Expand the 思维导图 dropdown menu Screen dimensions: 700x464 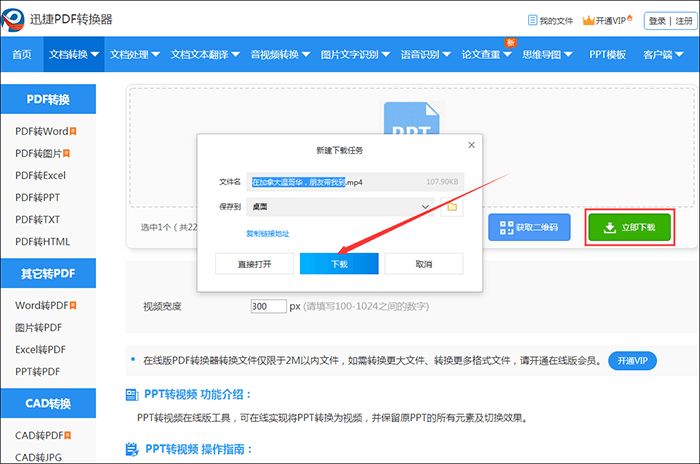(568, 54)
